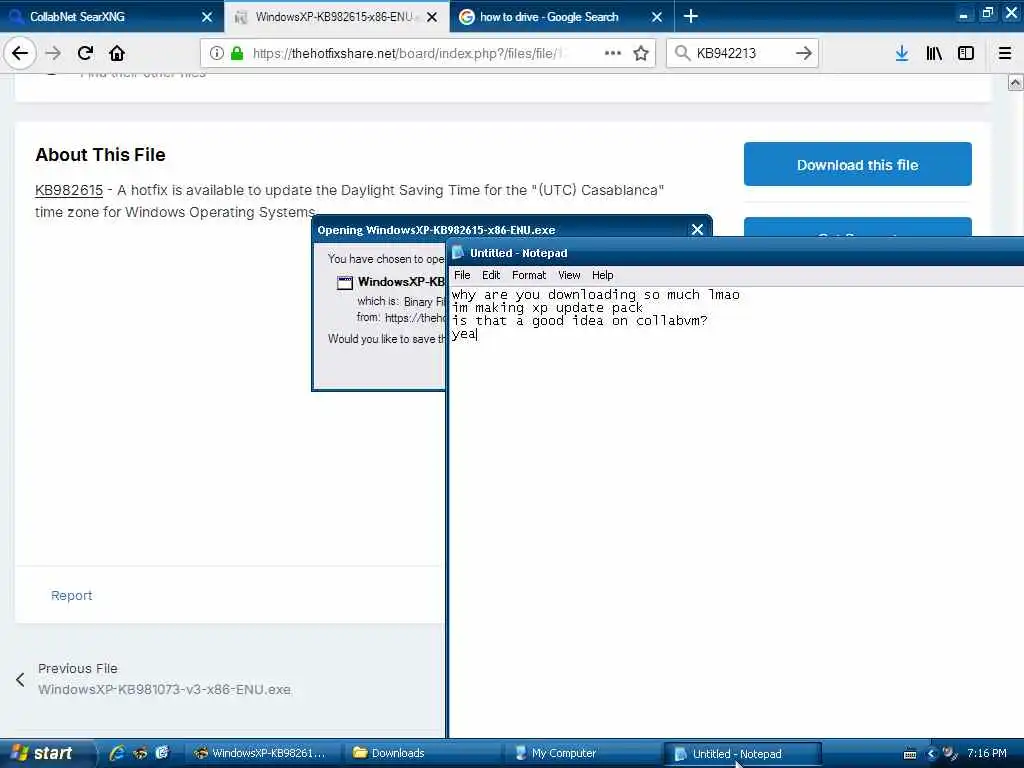This screenshot has height=768, width=1024.
Task: Close the Opening WindowsXP-KB982615 dialog
Action: tap(697, 230)
